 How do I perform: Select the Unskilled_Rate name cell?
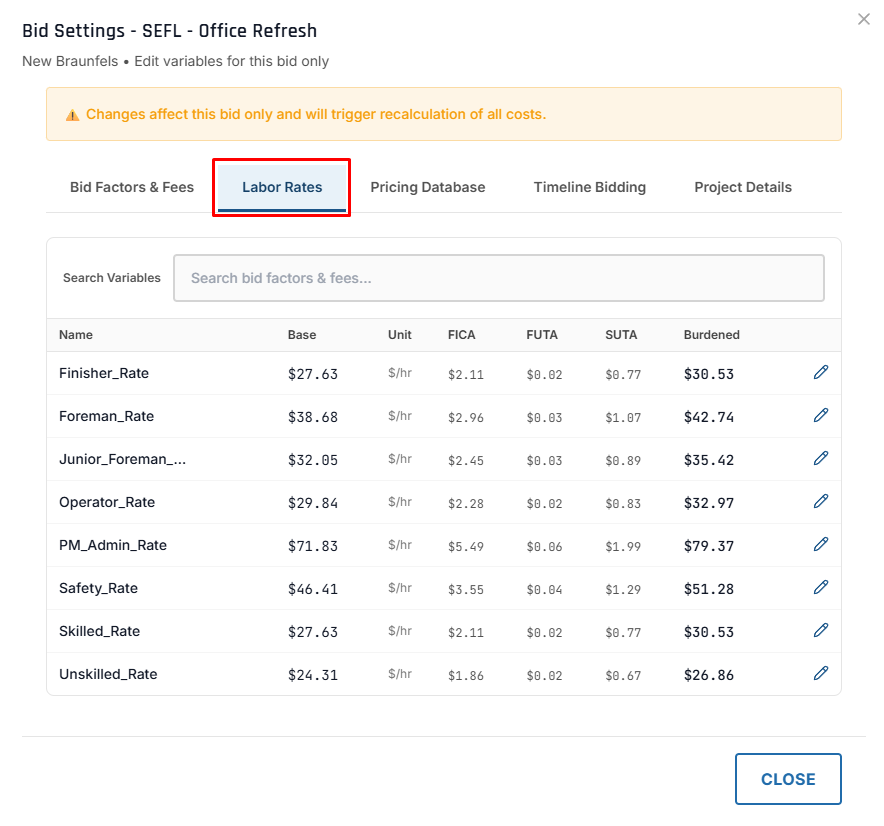108,674
